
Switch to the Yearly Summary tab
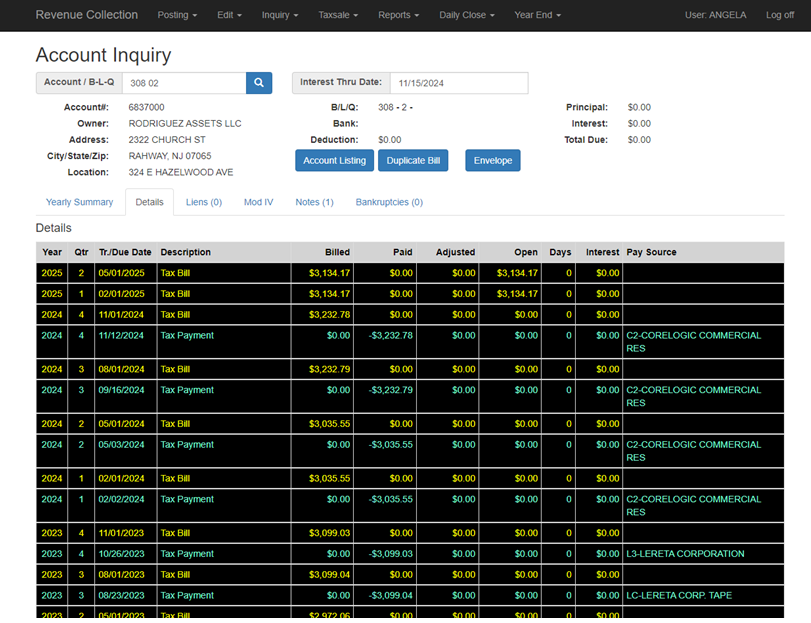[x=79, y=202]
